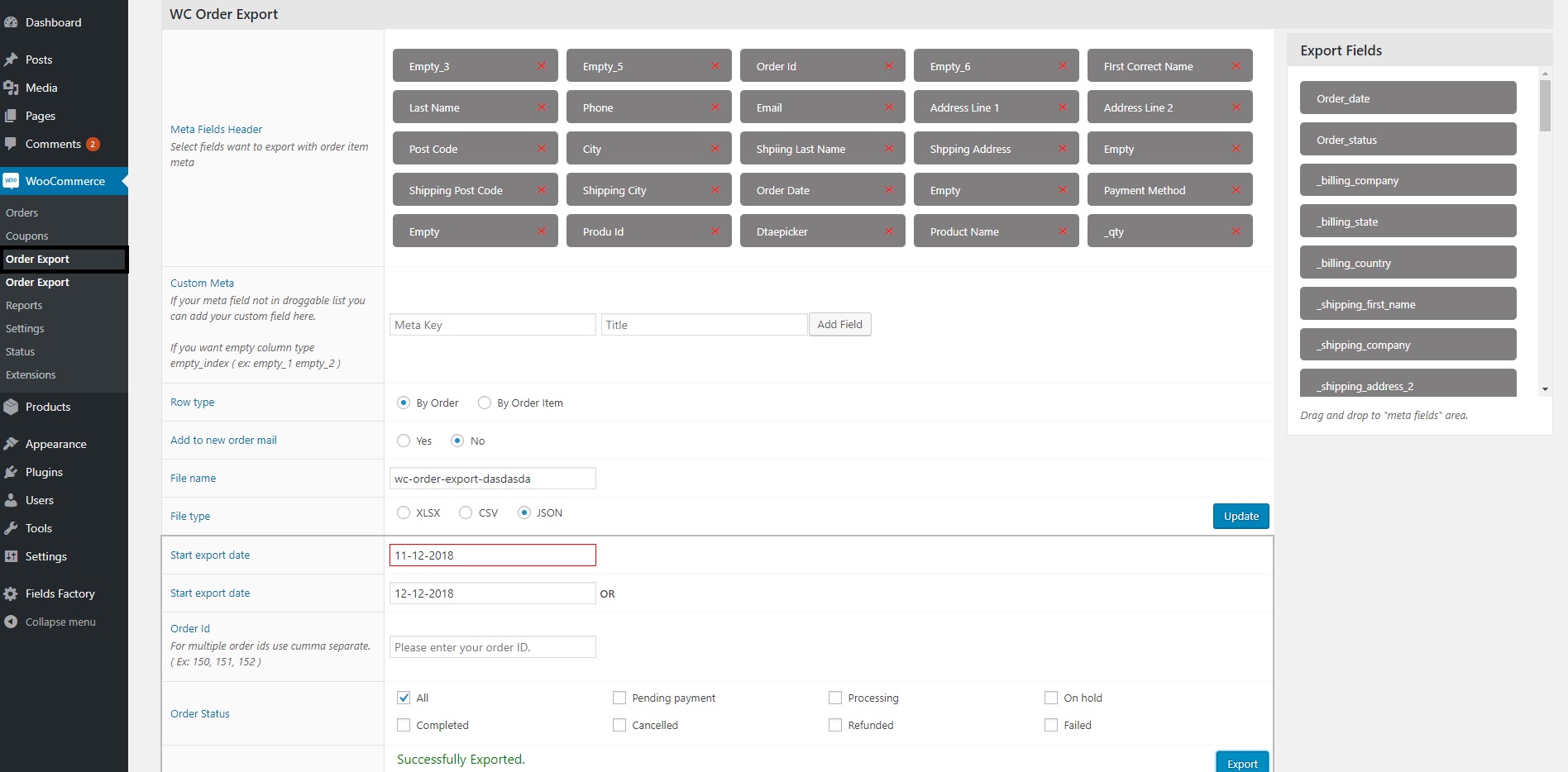This screenshot has width=1568, height=772.
Task: Choose Yes for new order mail
Action: click(x=404, y=441)
